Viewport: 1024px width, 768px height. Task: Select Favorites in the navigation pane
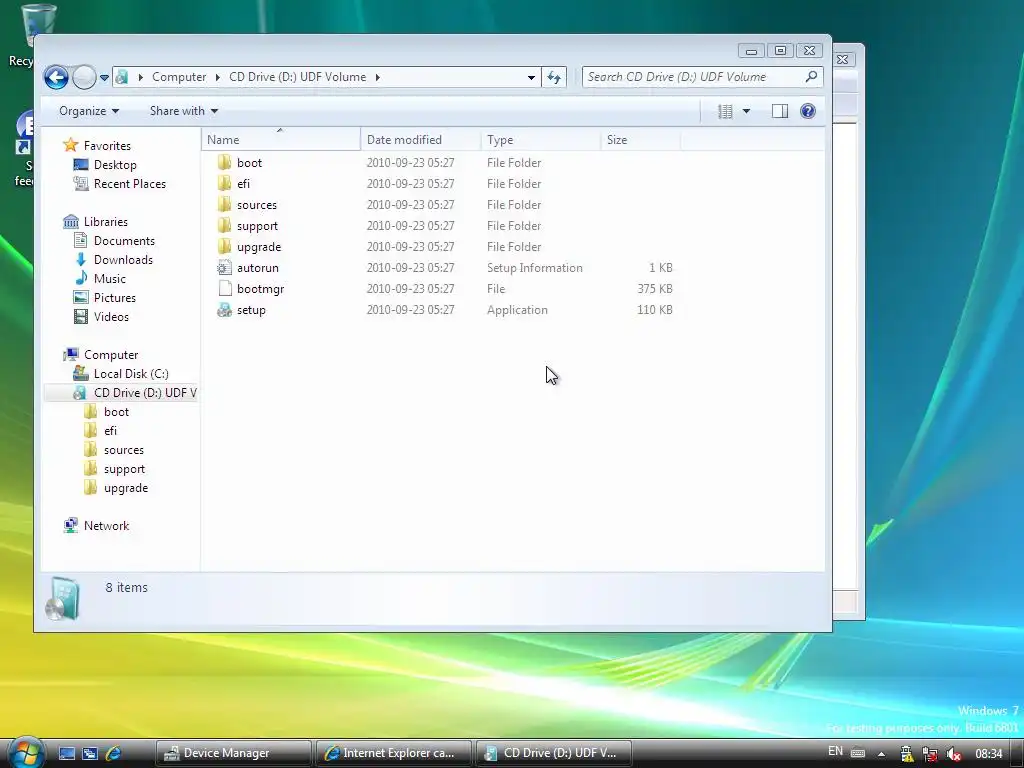tap(107, 146)
